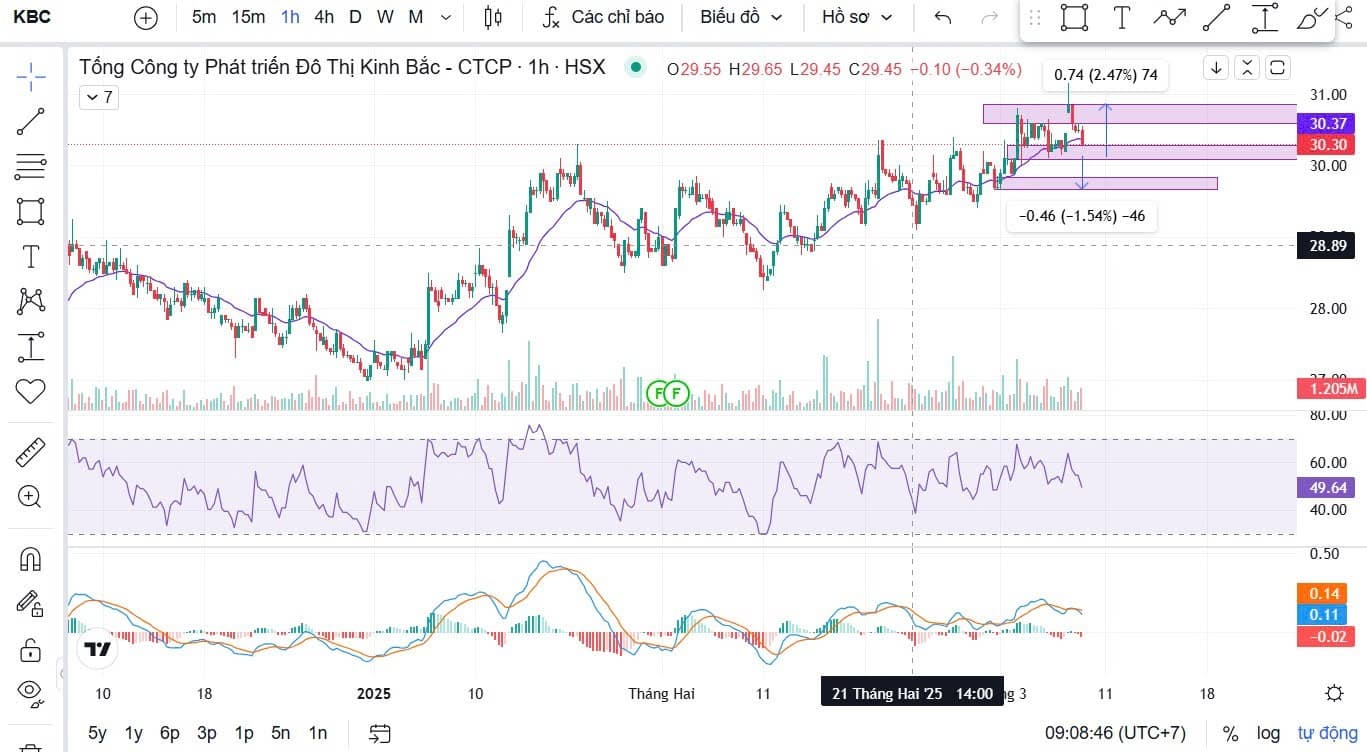
Task: Open the Biểu đồ dropdown menu
Action: click(741, 18)
